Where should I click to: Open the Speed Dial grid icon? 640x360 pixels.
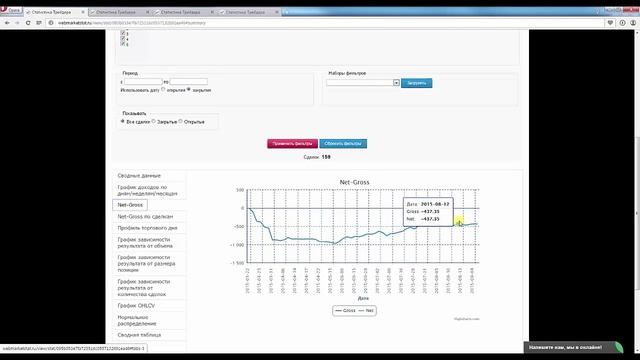click(39, 23)
